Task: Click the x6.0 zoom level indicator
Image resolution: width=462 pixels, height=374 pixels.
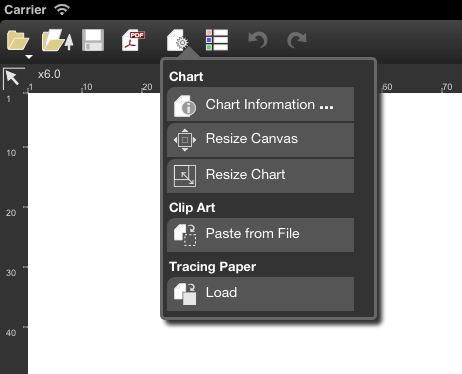Action: [x=49, y=74]
